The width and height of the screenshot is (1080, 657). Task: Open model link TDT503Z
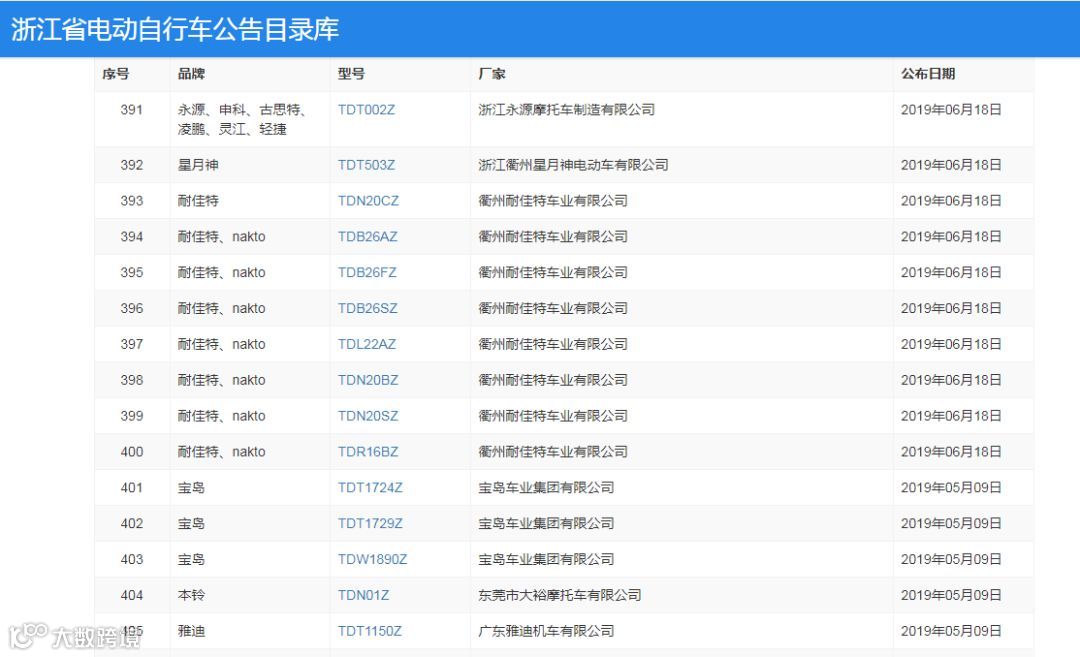click(x=366, y=165)
